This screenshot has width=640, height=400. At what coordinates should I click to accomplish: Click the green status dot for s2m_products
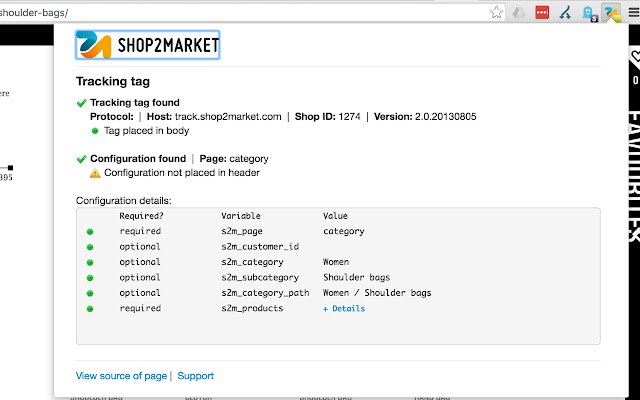(x=90, y=309)
